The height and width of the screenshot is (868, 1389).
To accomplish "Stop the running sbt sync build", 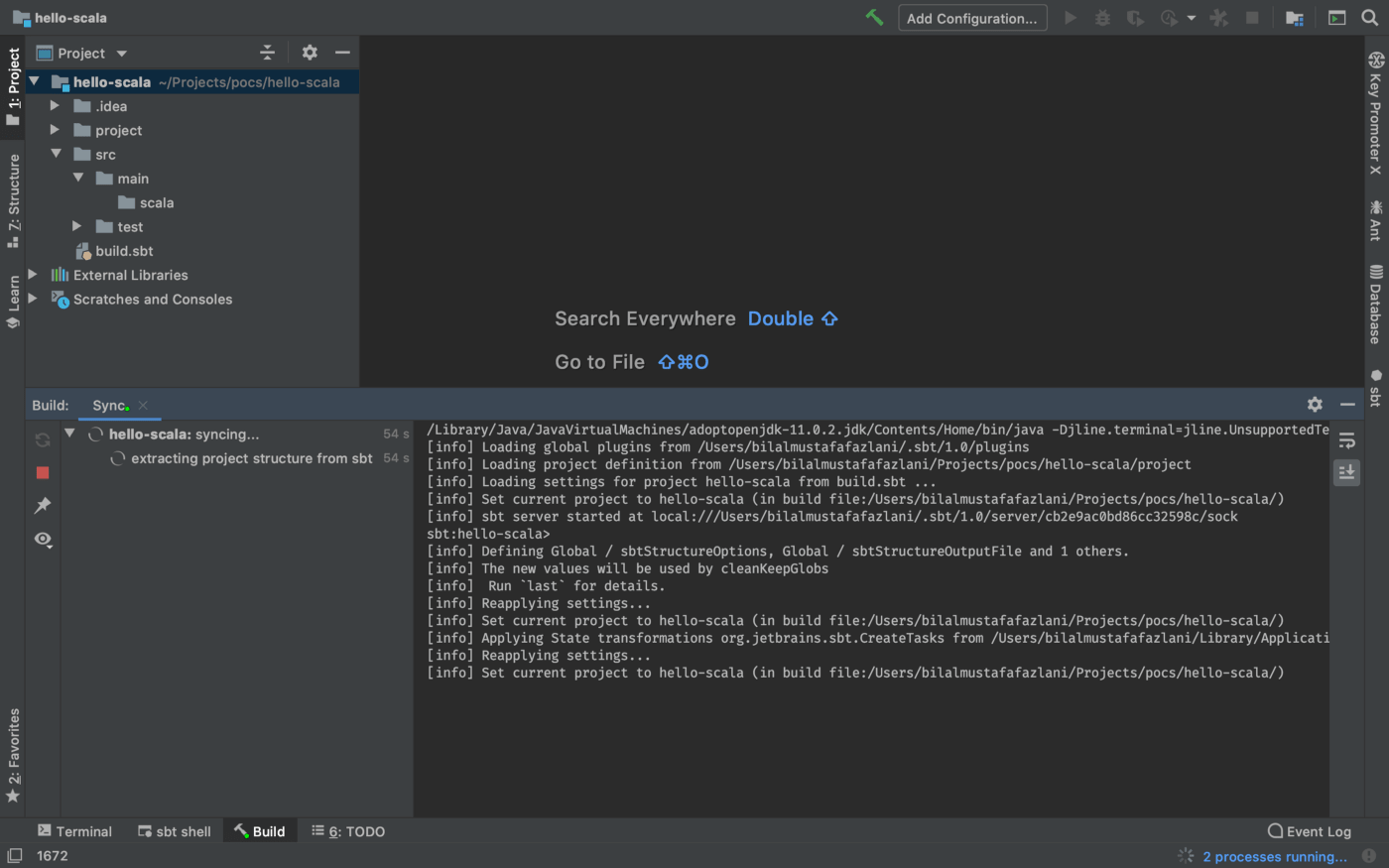I will (x=43, y=473).
